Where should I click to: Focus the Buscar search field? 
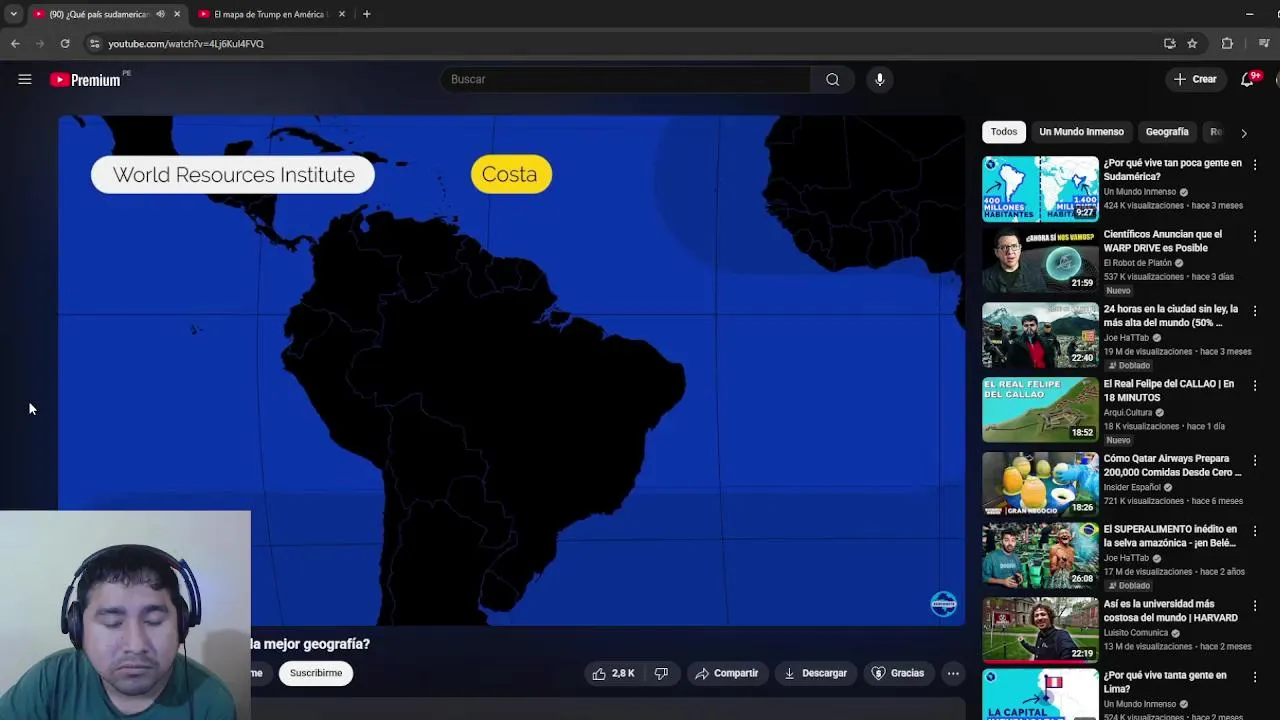[x=625, y=79]
